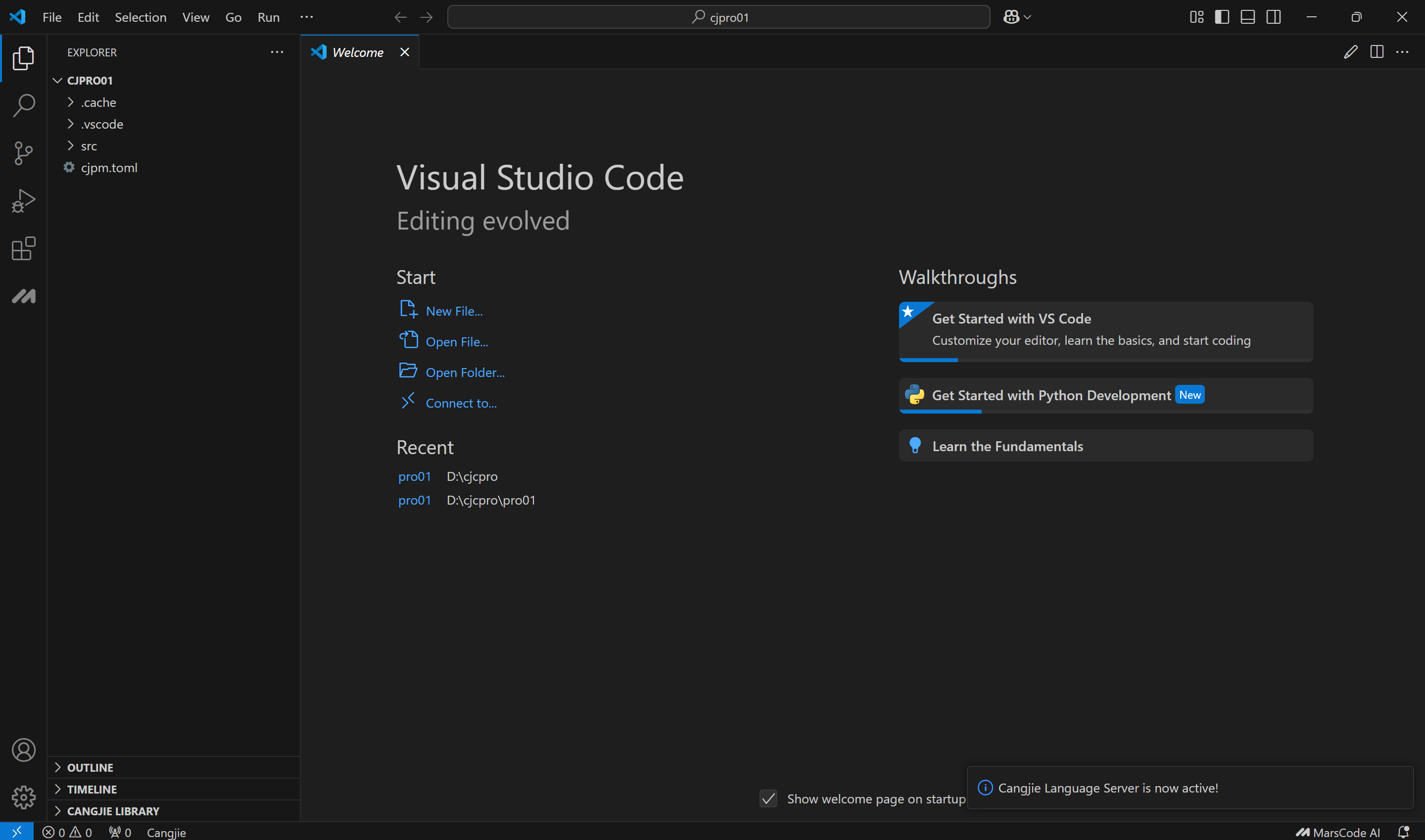
Task: Click the Open Folder... link
Action: pos(465,372)
